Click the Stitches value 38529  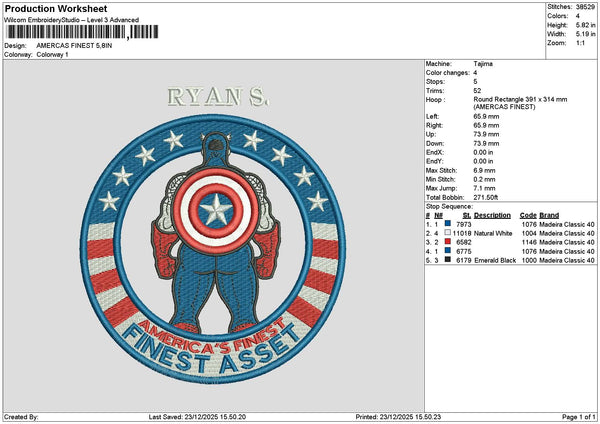(x=585, y=7)
